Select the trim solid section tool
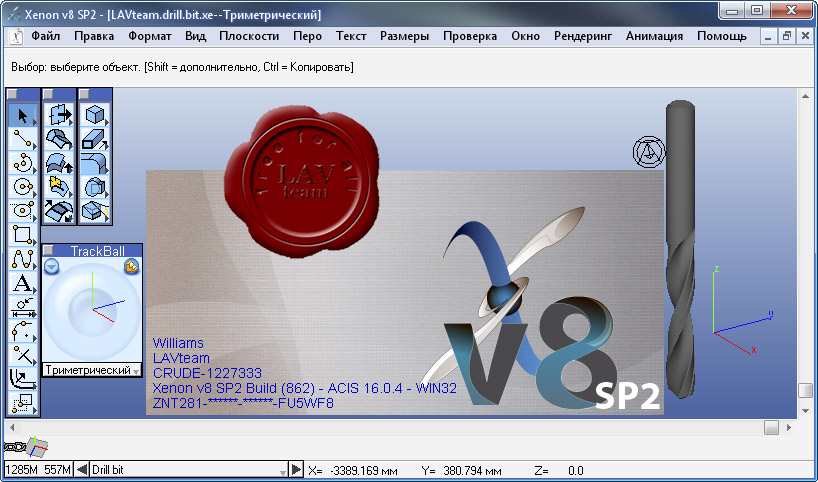The width and height of the screenshot is (818, 482). [x=95, y=211]
